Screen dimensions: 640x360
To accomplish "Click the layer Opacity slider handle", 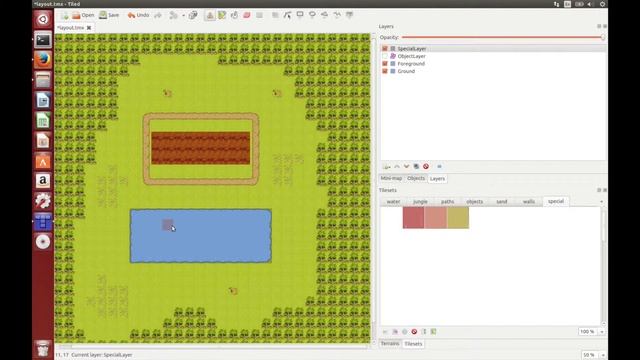I will click(603, 37).
